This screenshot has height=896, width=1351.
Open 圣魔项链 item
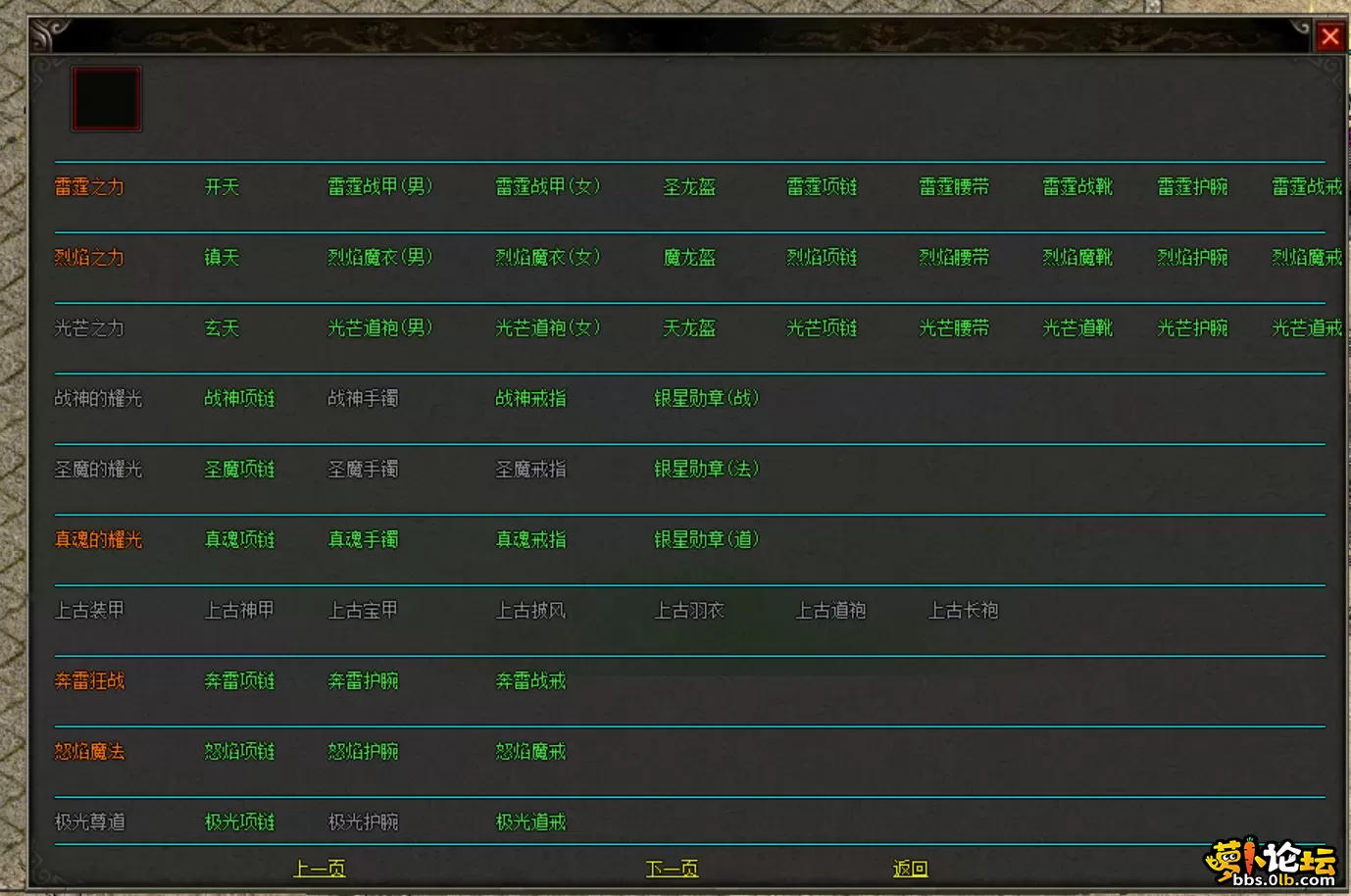click(x=239, y=469)
